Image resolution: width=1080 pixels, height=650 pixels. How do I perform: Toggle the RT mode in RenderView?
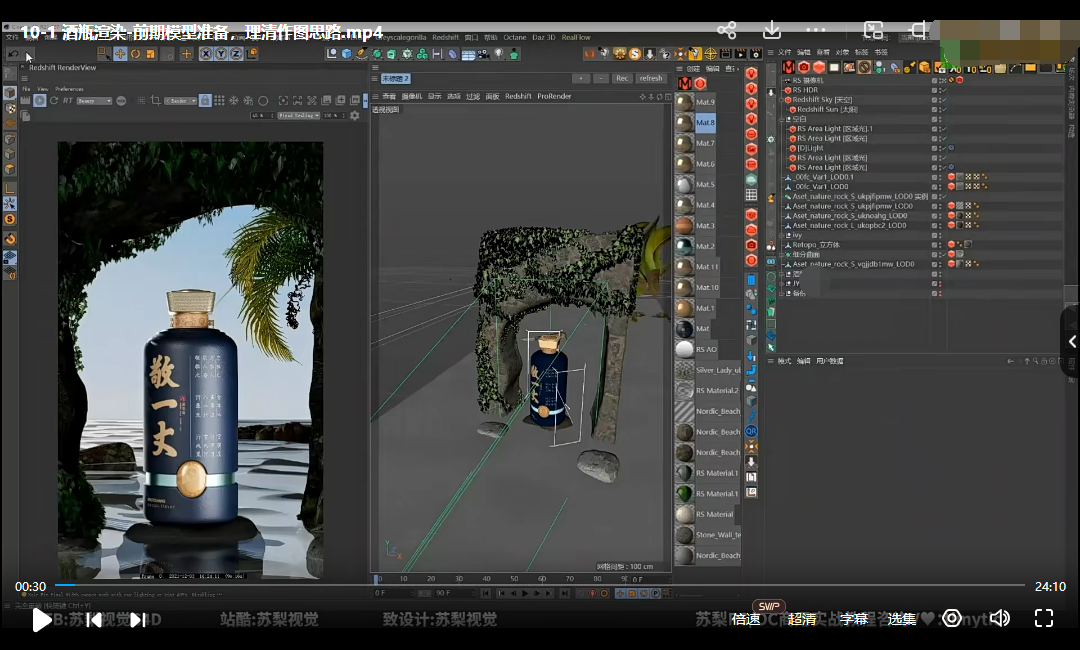68,101
